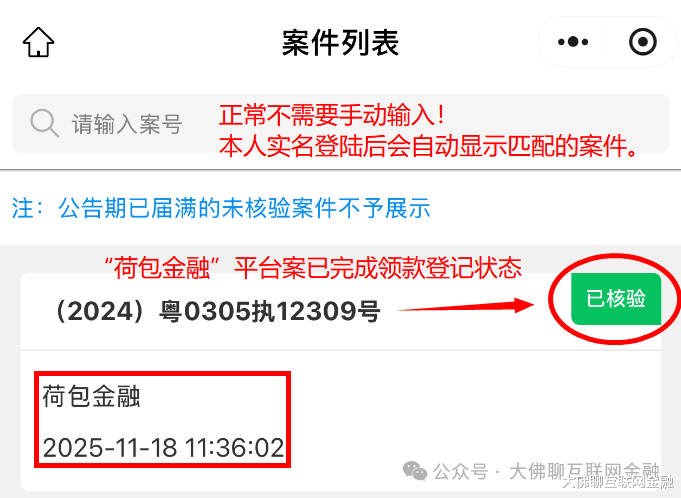The height and width of the screenshot is (498, 681).
Task: Click red annotation 正常不需要手动输入
Action: (x=331, y=115)
